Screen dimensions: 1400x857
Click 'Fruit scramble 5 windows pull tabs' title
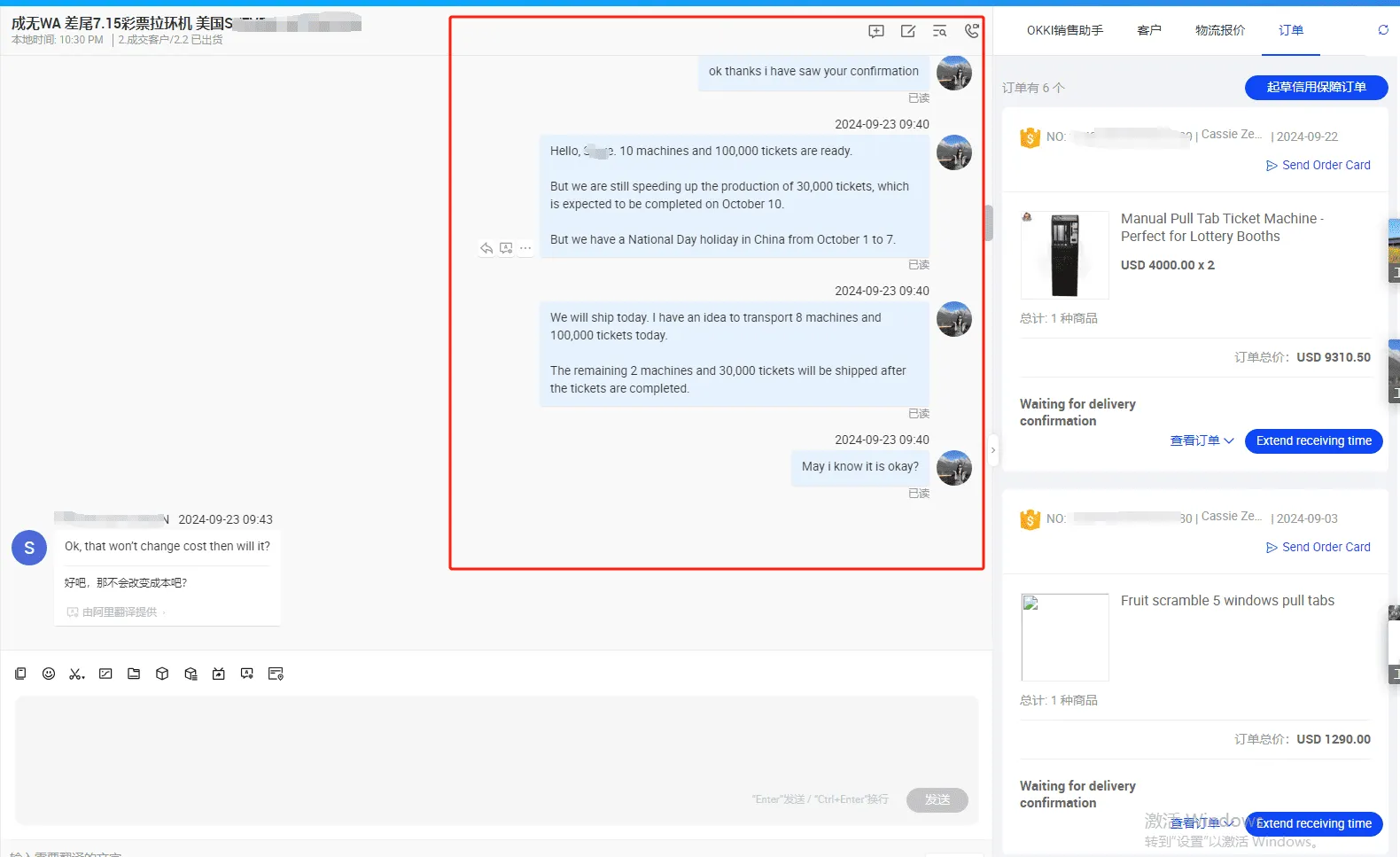point(1227,601)
